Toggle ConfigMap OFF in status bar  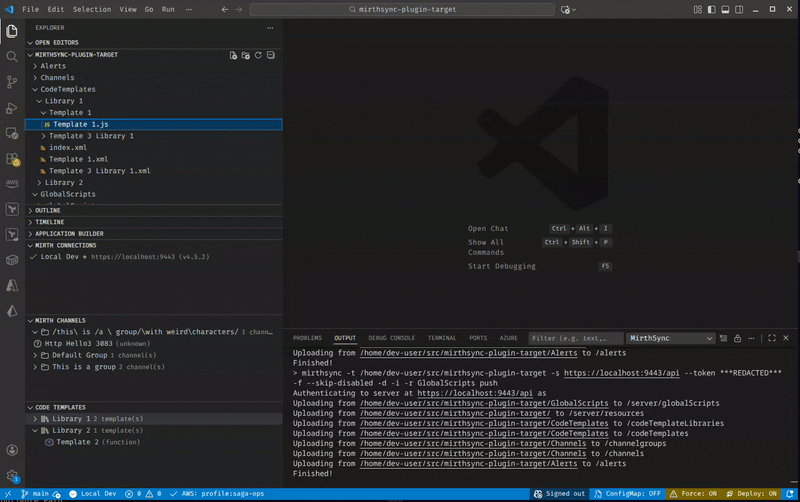click(x=627, y=493)
